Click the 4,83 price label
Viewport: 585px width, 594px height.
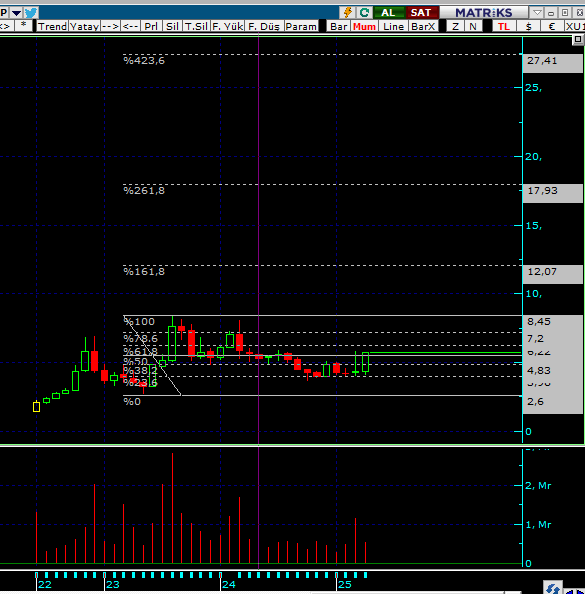click(x=538, y=370)
